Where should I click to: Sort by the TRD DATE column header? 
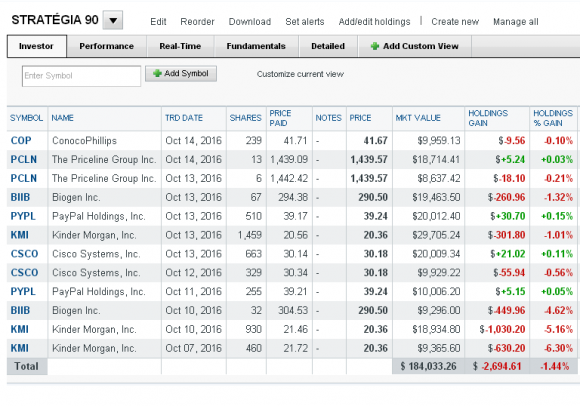pos(184,118)
